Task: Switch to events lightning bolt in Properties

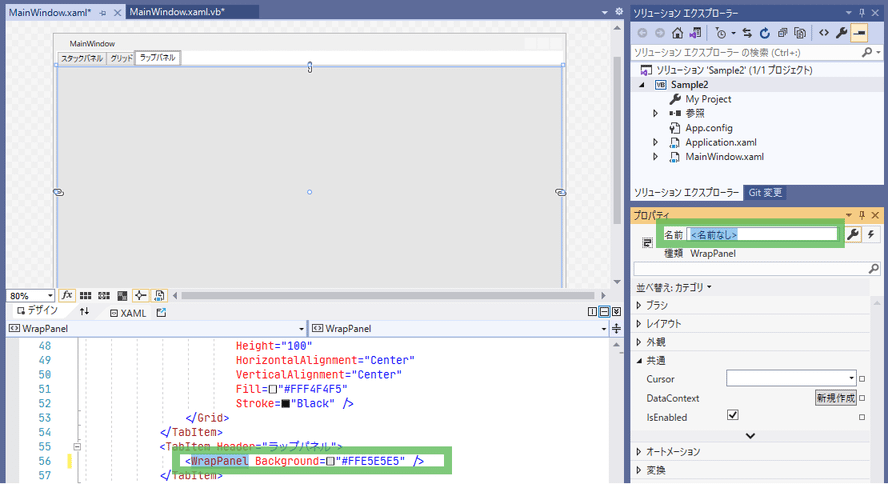Action: coord(871,234)
